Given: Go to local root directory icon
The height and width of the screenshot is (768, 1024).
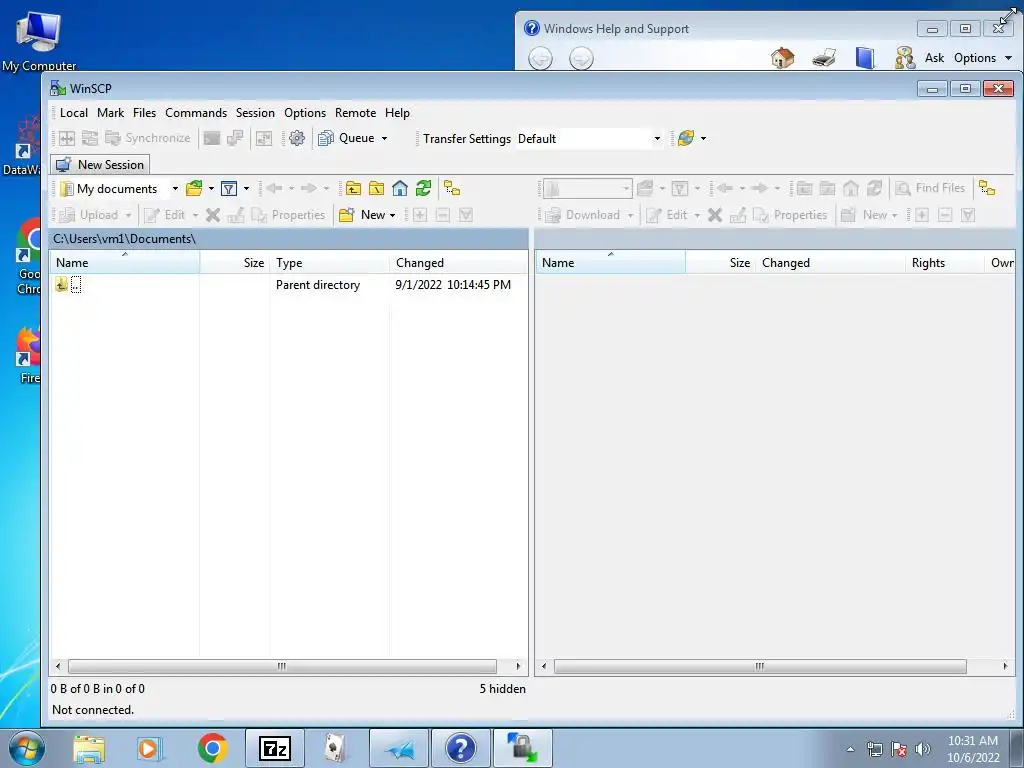Looking at the screenshot, I should (377, 189).
